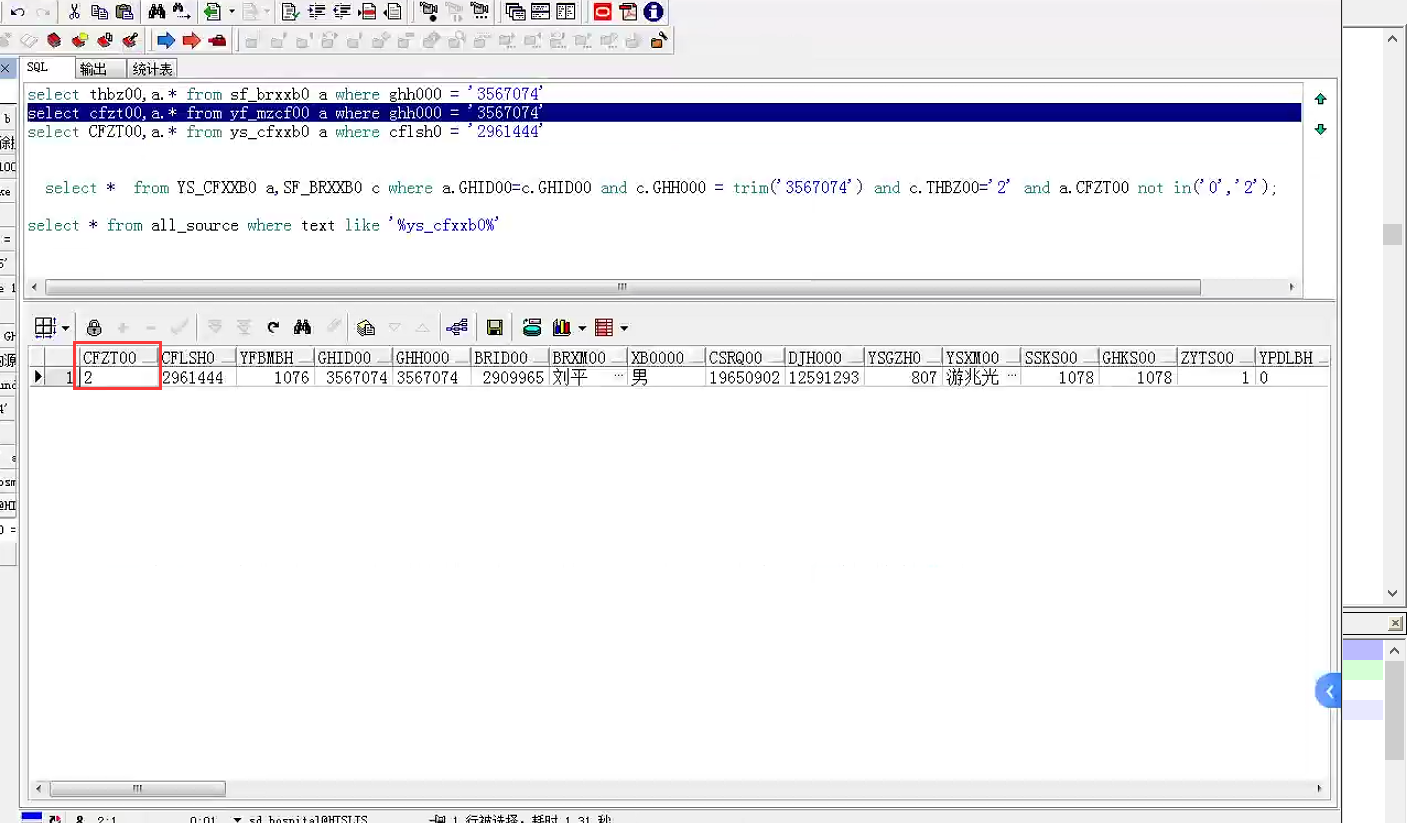Save the result set with floppy icon
Image resolution: width=1407 pixels, height=823 pixels.
click(494, 327)
